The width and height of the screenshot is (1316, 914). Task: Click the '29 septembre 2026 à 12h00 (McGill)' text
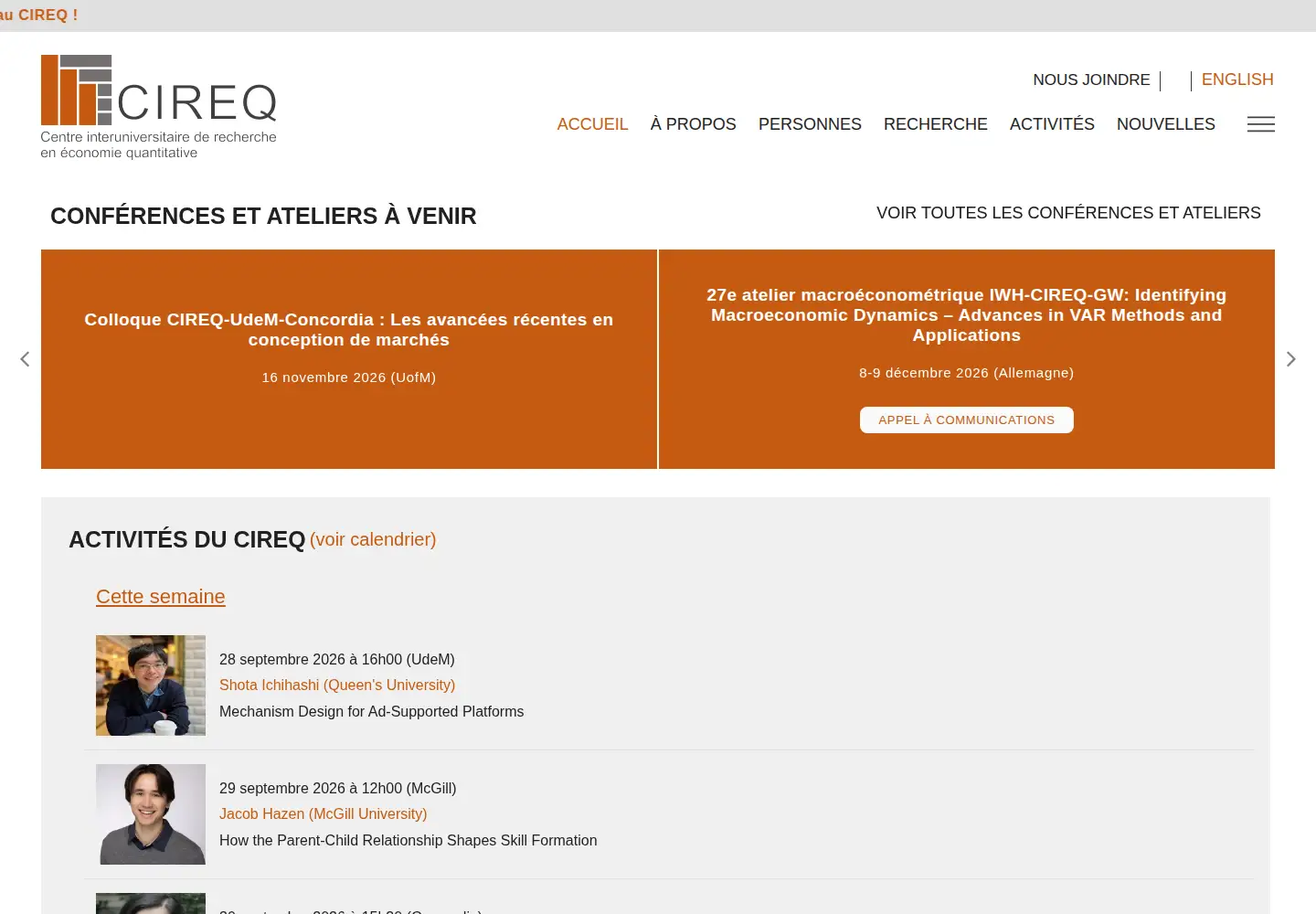[338, 788]
